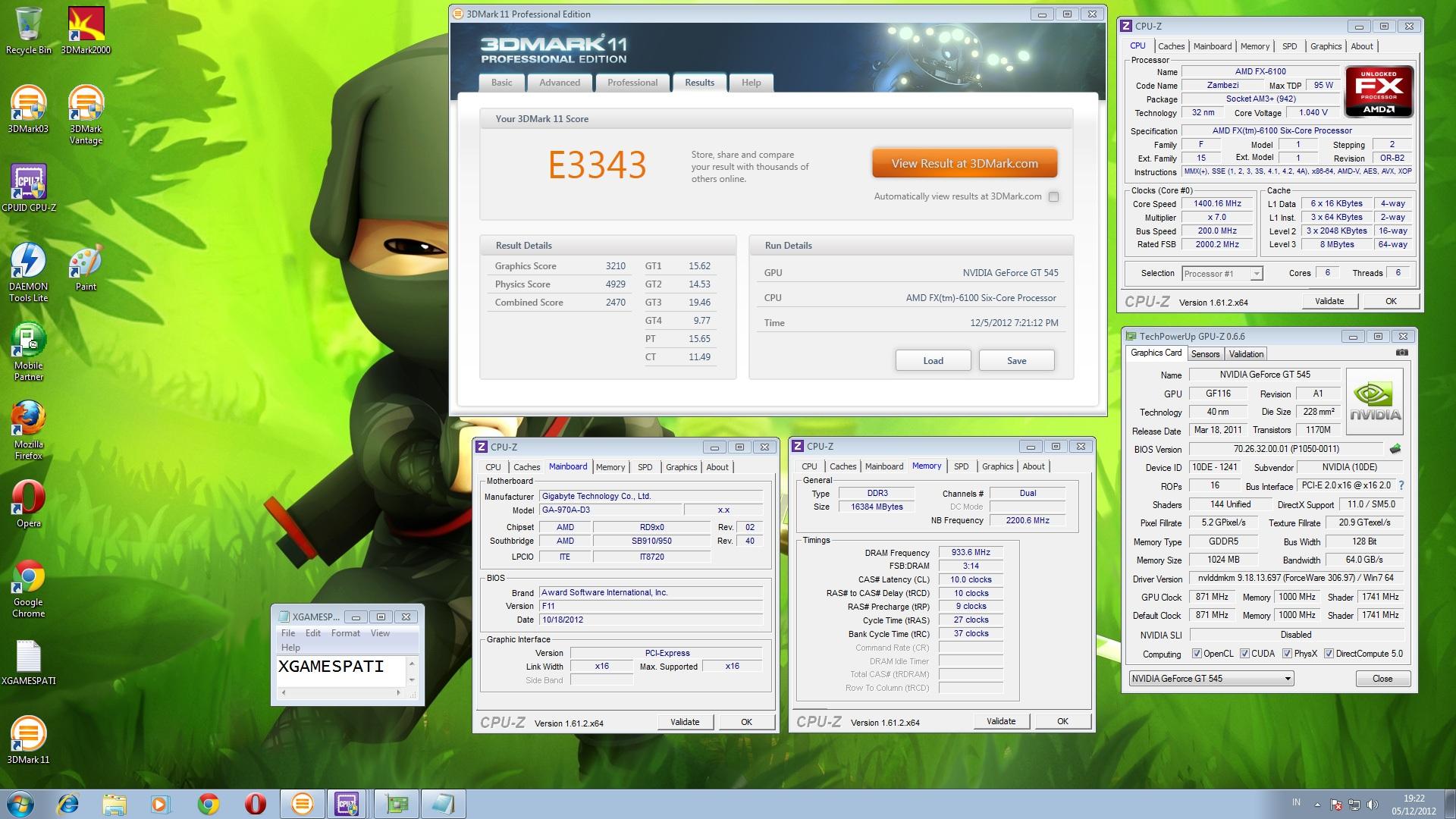Click Validate in the top CPU-Z window

1329,301
